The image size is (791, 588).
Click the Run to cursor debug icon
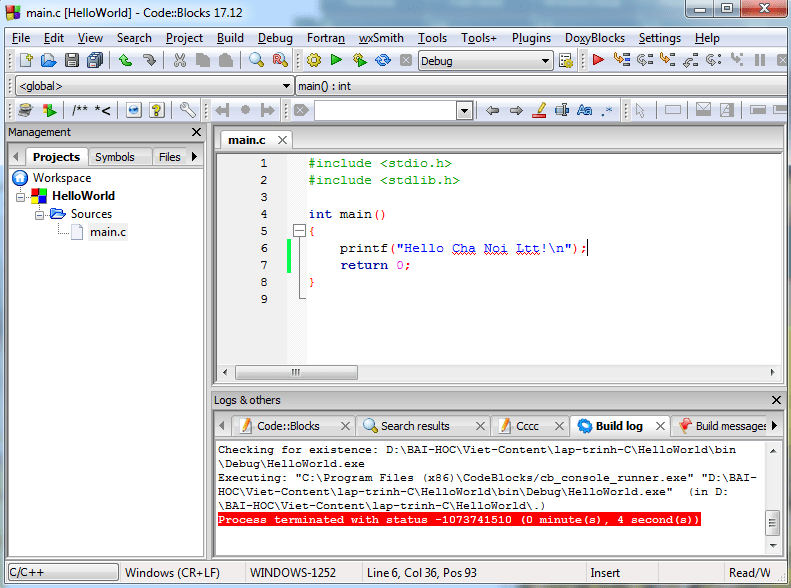(x=622, y=60)
